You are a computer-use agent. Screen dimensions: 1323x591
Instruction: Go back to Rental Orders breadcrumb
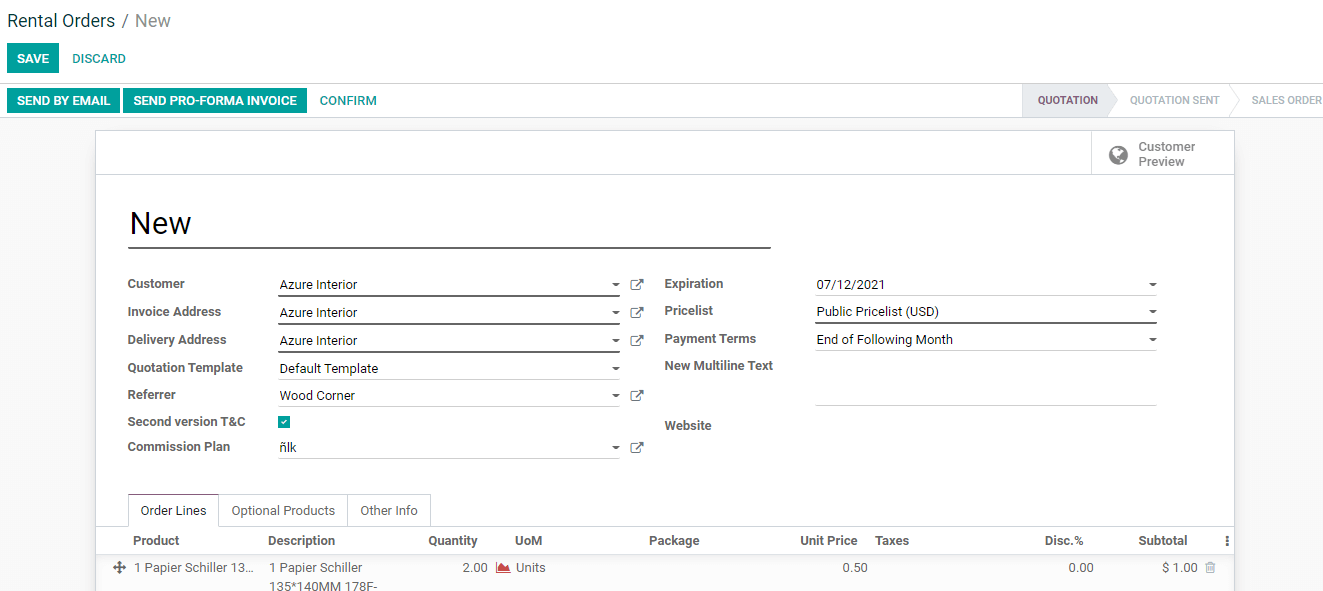point(61,21)
